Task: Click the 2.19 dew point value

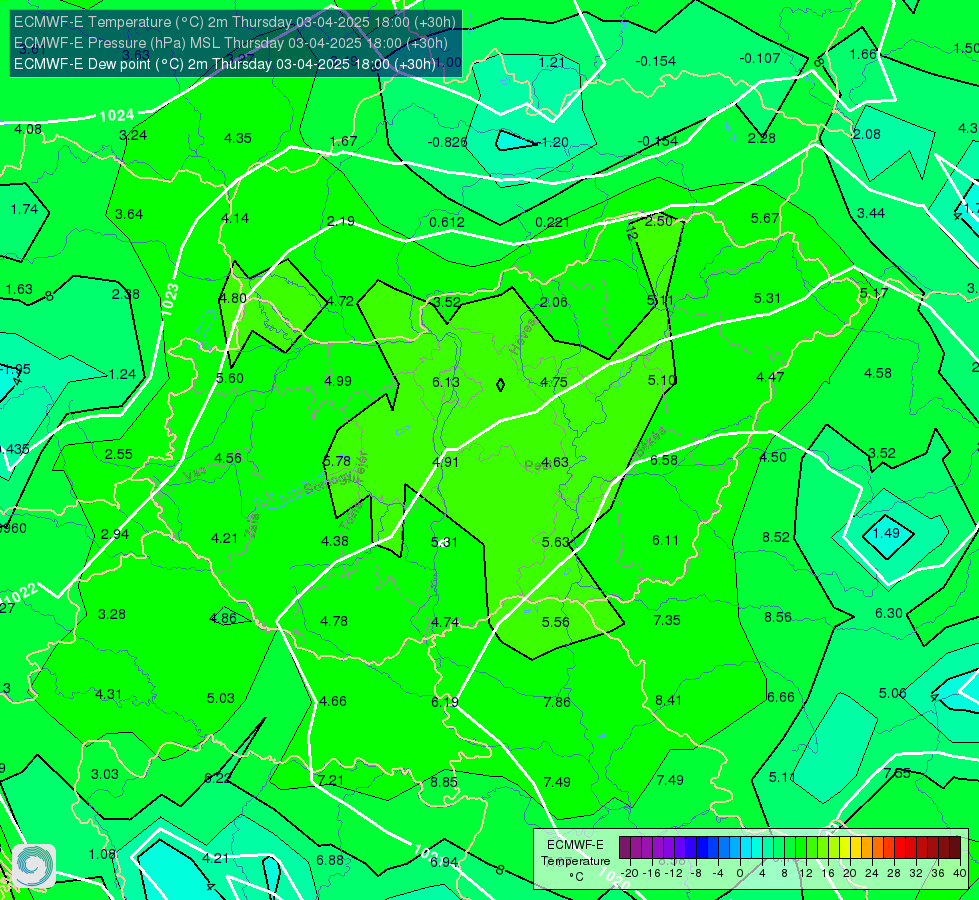Action: (x=341, y=221)
